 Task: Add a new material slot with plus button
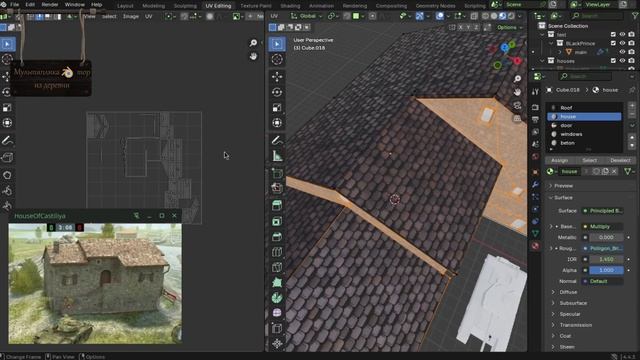[632, 106]
